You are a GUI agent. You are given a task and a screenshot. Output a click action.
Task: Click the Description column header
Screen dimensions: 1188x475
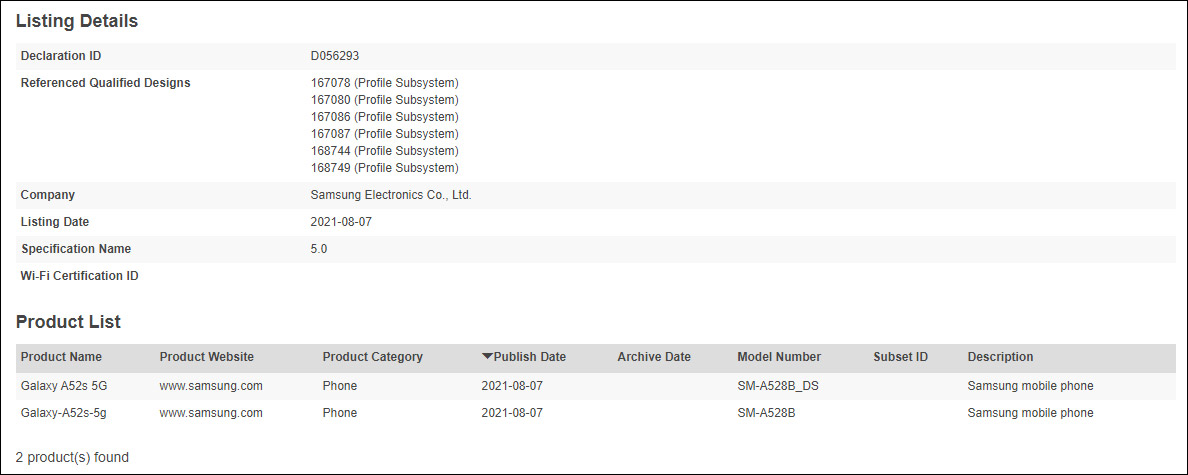[1000, 357]
